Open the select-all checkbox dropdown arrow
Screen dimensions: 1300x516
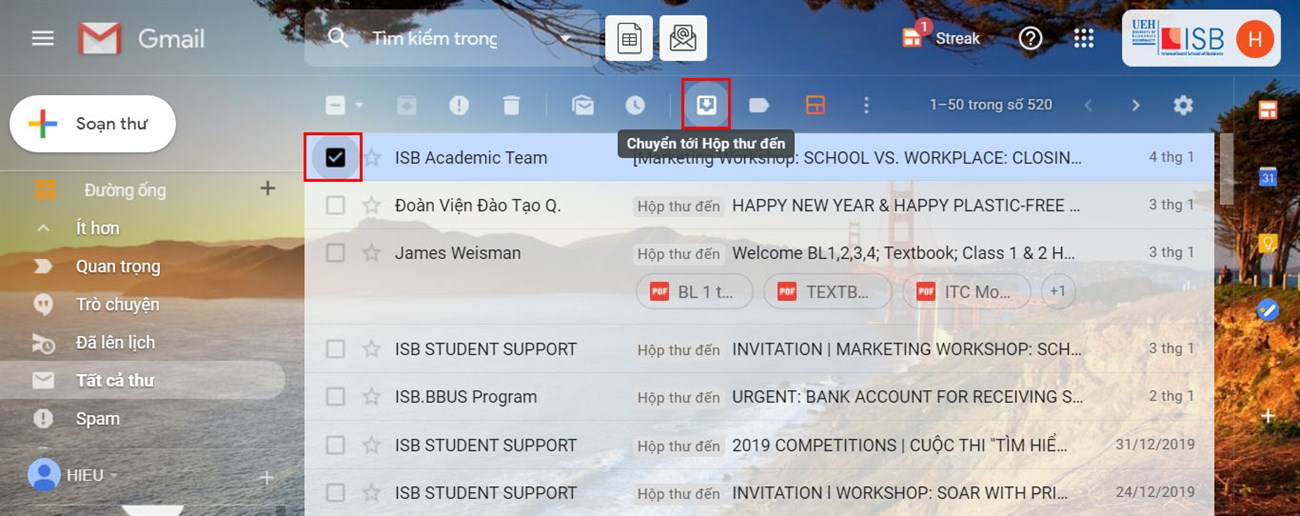pos(359,105)
